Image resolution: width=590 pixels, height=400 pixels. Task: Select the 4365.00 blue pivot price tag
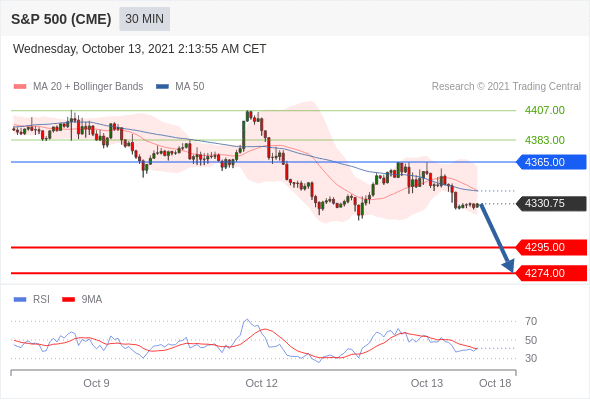551,162
